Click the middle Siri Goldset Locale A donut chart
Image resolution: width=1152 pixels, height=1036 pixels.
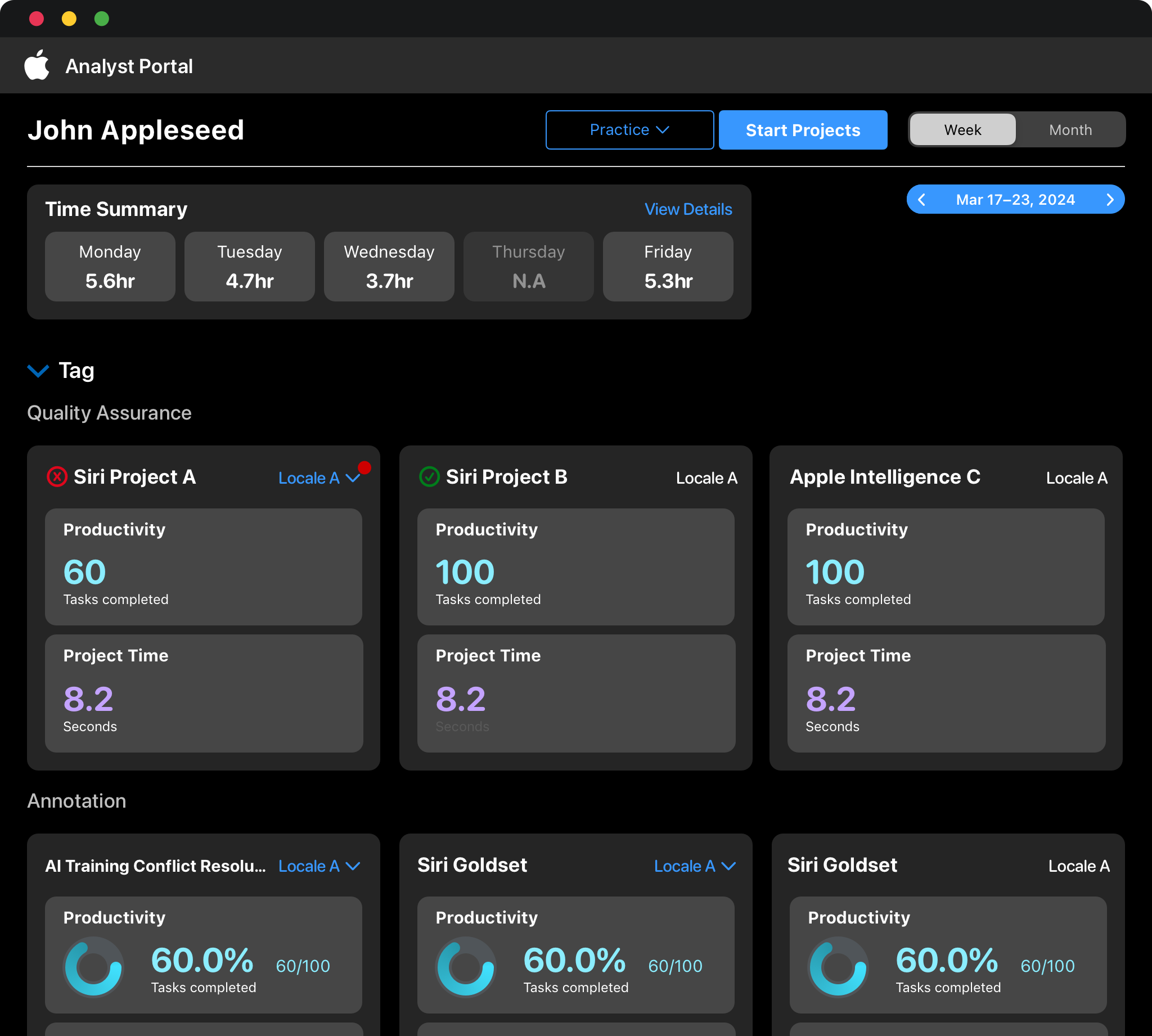(x=466, y=967)
